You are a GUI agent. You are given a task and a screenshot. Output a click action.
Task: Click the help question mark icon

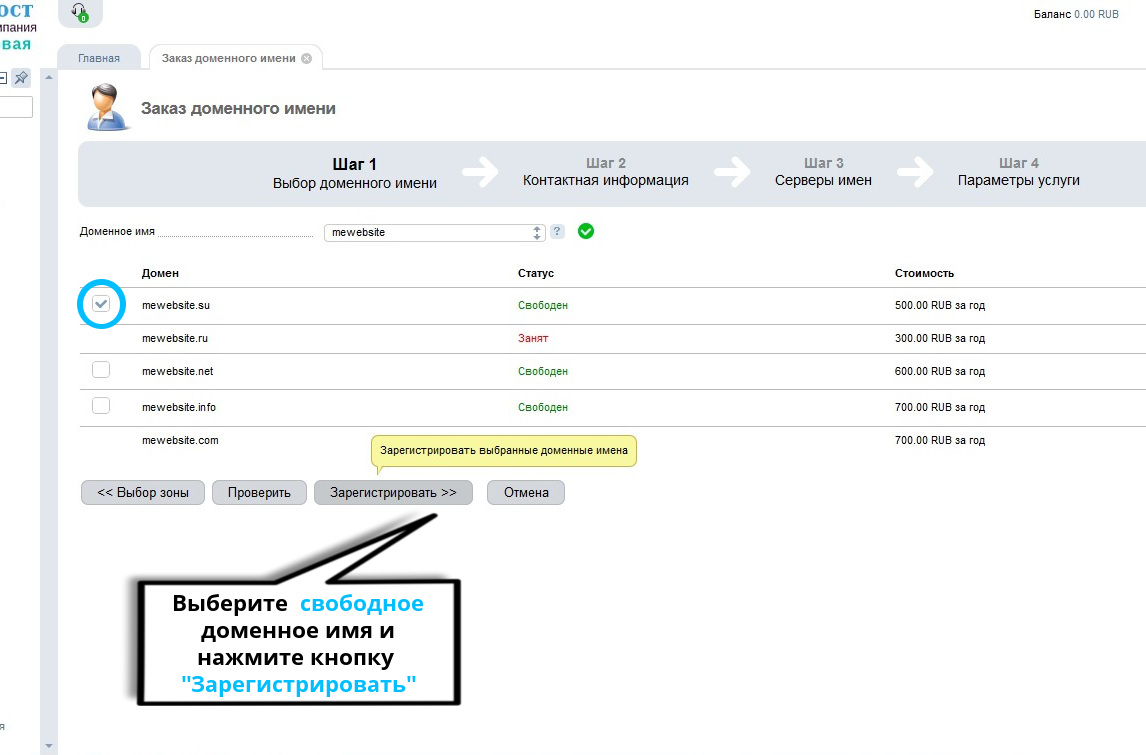[x=557, y=232]
